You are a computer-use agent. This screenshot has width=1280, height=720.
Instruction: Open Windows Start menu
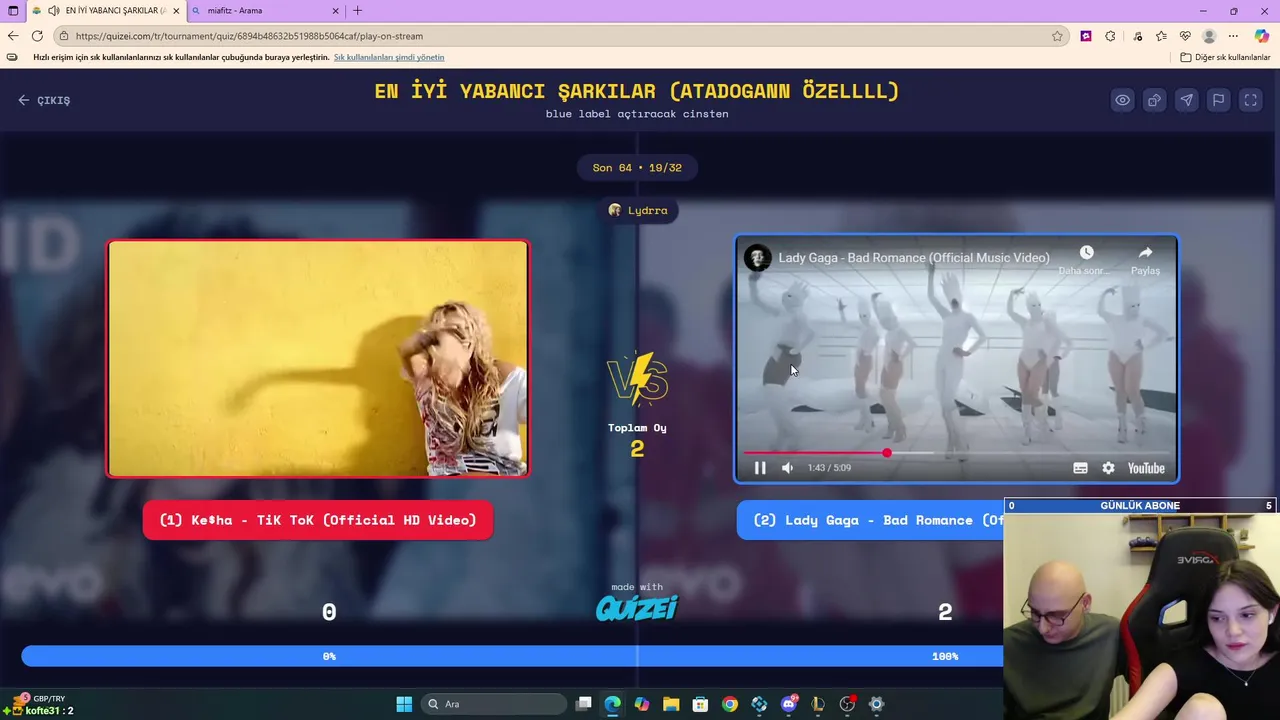404,704
